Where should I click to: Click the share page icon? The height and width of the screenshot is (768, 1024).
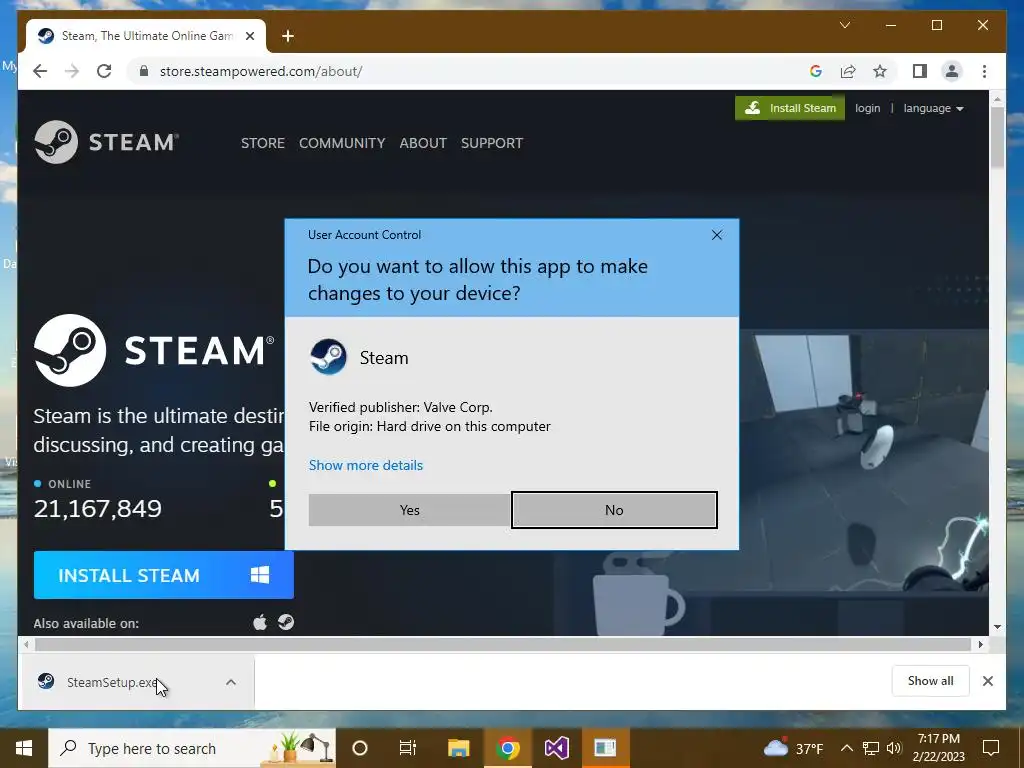(848, 71)
